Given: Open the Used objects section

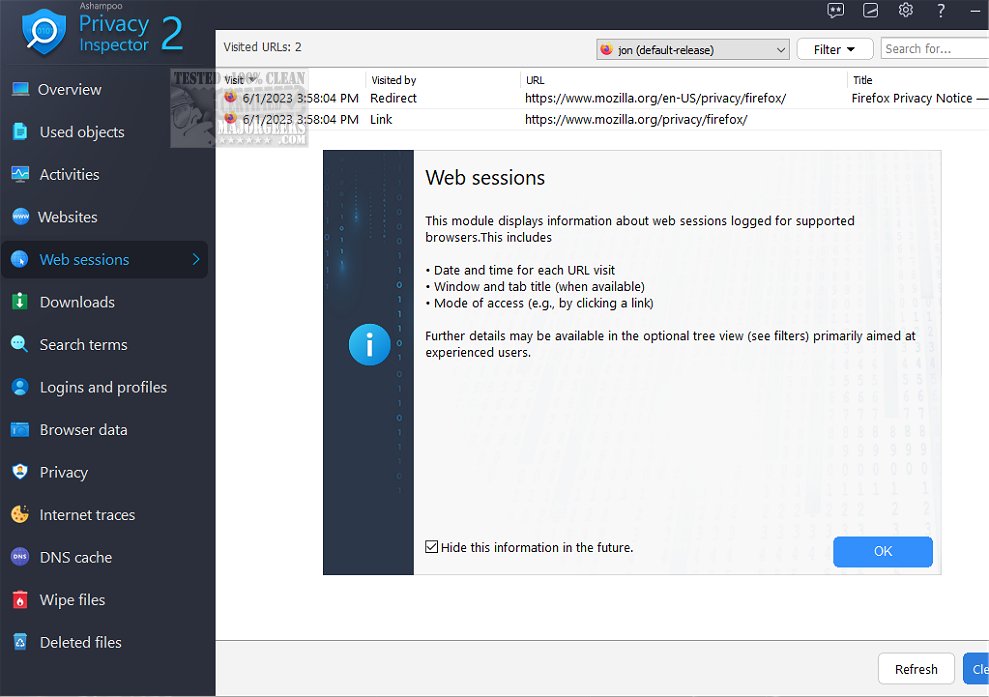Looking at the screenshot, I should [82, 132].
